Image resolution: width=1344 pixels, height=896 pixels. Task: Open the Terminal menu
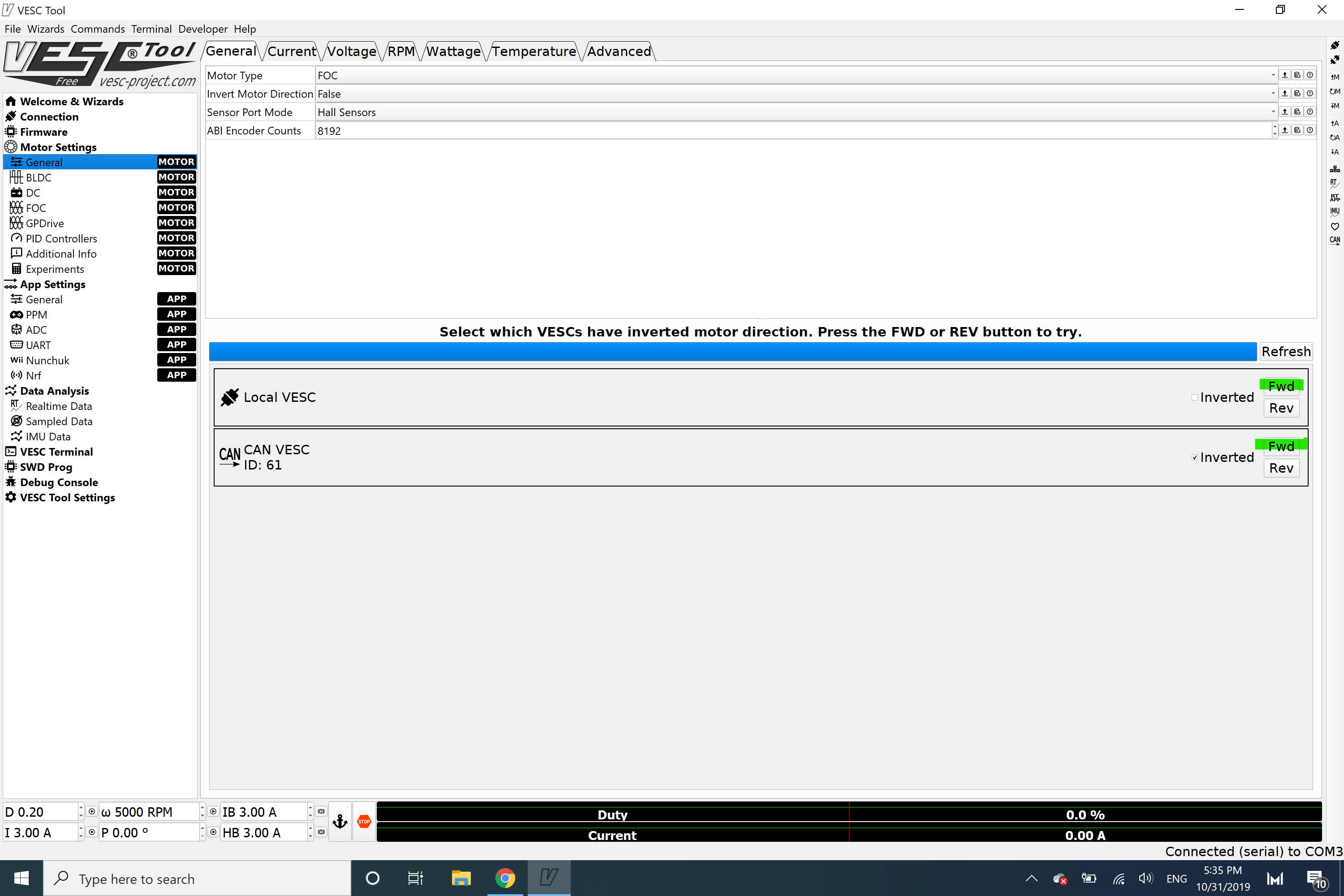point(151,29)
